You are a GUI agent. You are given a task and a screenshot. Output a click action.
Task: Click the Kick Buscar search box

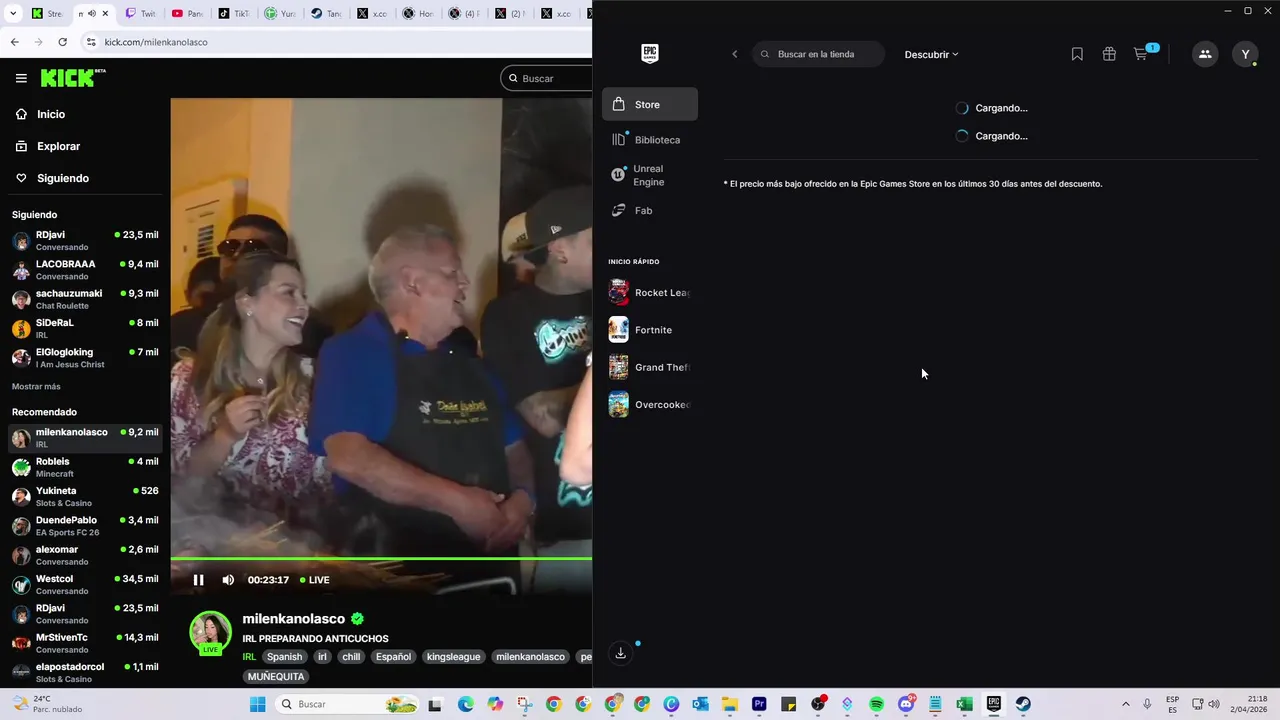click(547, 78)
